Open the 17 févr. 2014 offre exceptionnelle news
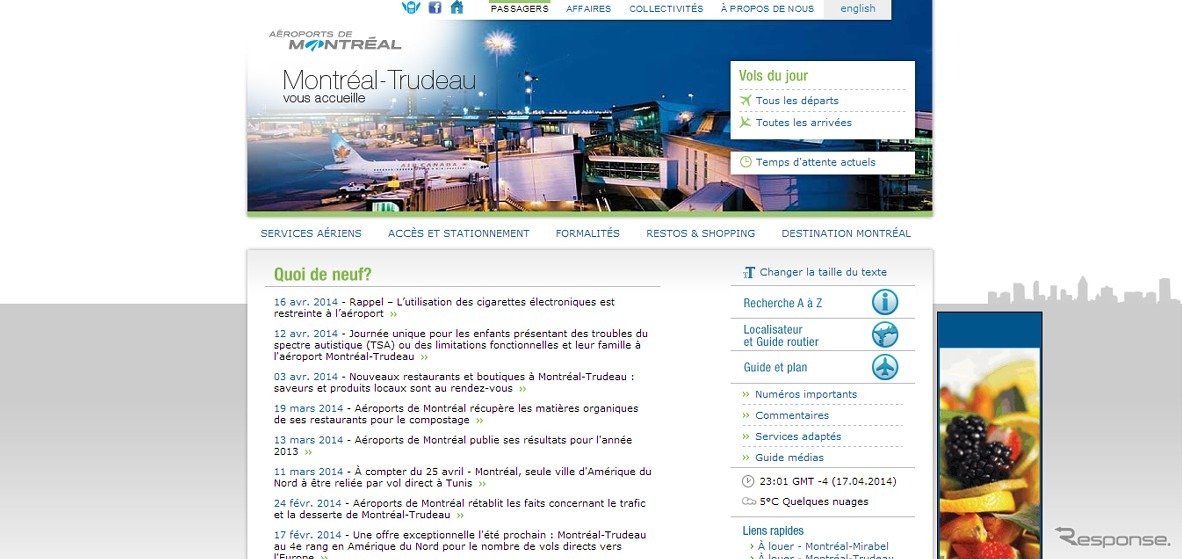Viewport: 1182px width, 559px height. point(460,544)
